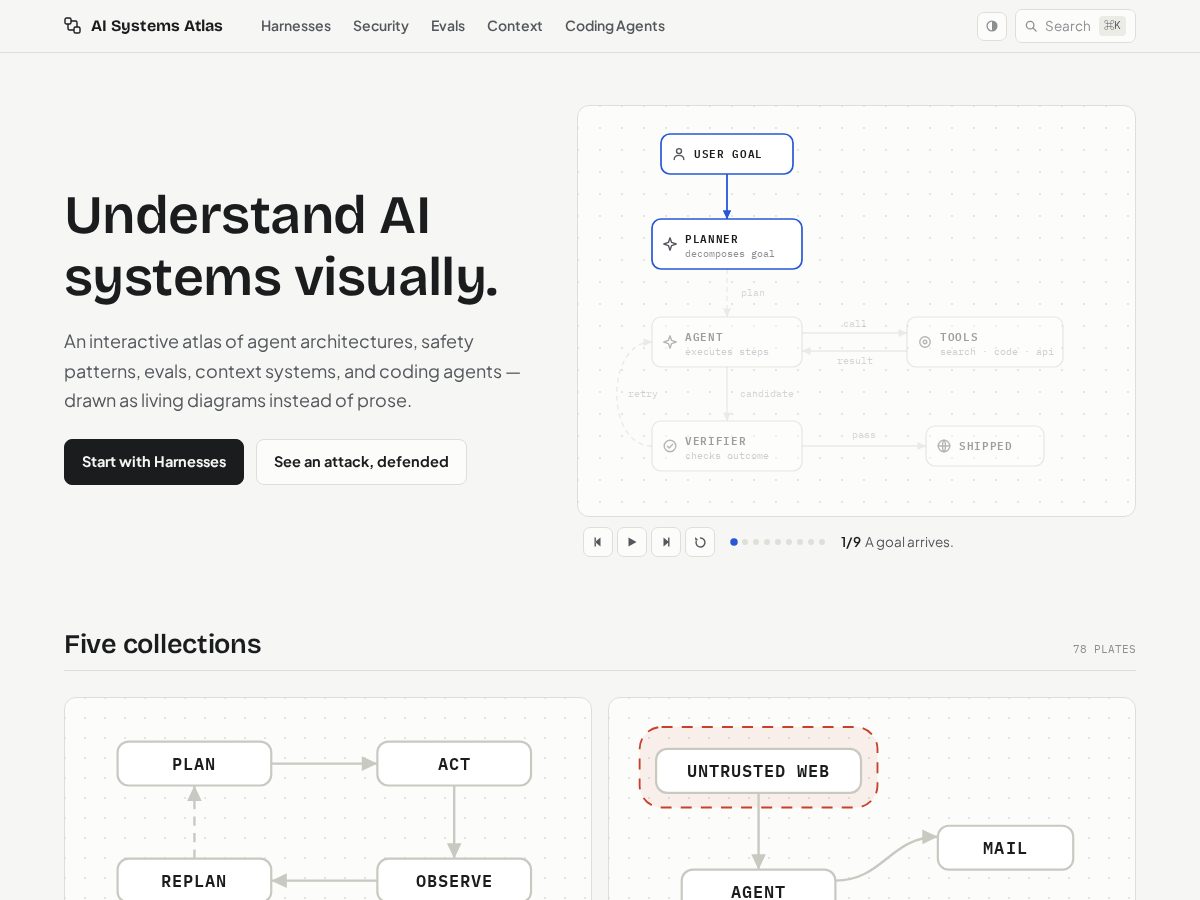Screen dimensions: 1200x900
Task: Click the PLAN box in Harnesses card
Action: (x=194, y=764)
